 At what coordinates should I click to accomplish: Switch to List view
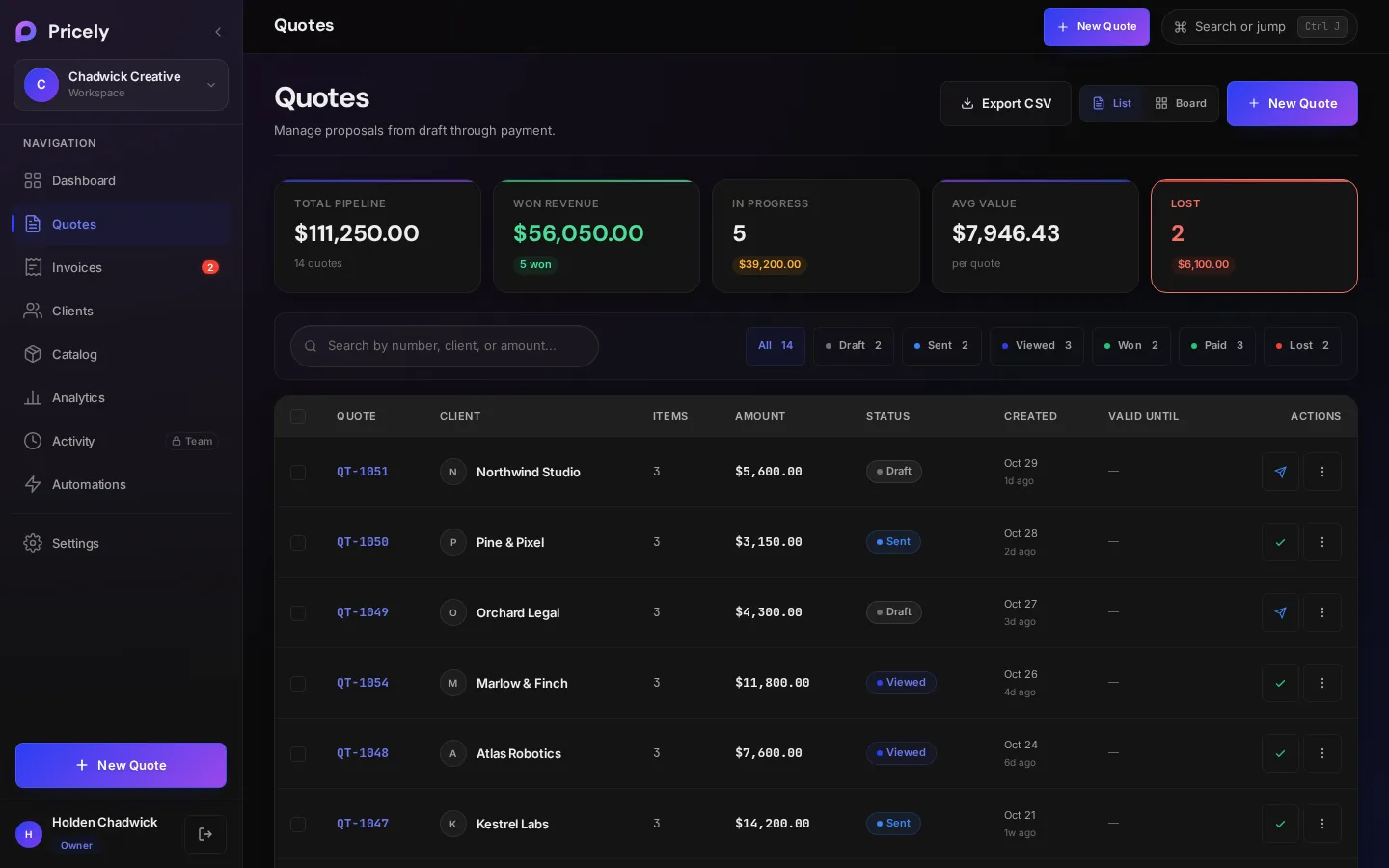[x=1112, y=103]
